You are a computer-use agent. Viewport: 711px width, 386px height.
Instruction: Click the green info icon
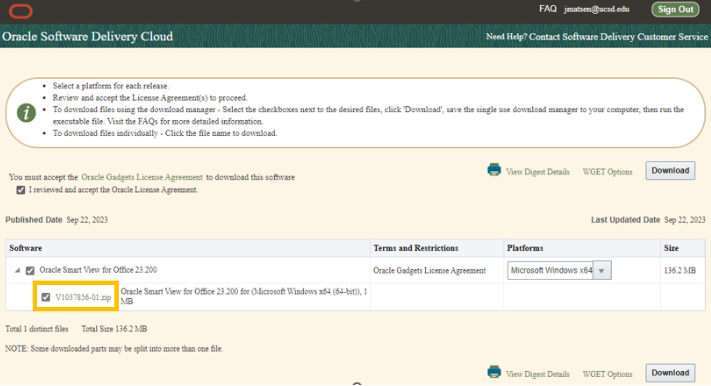26,112
